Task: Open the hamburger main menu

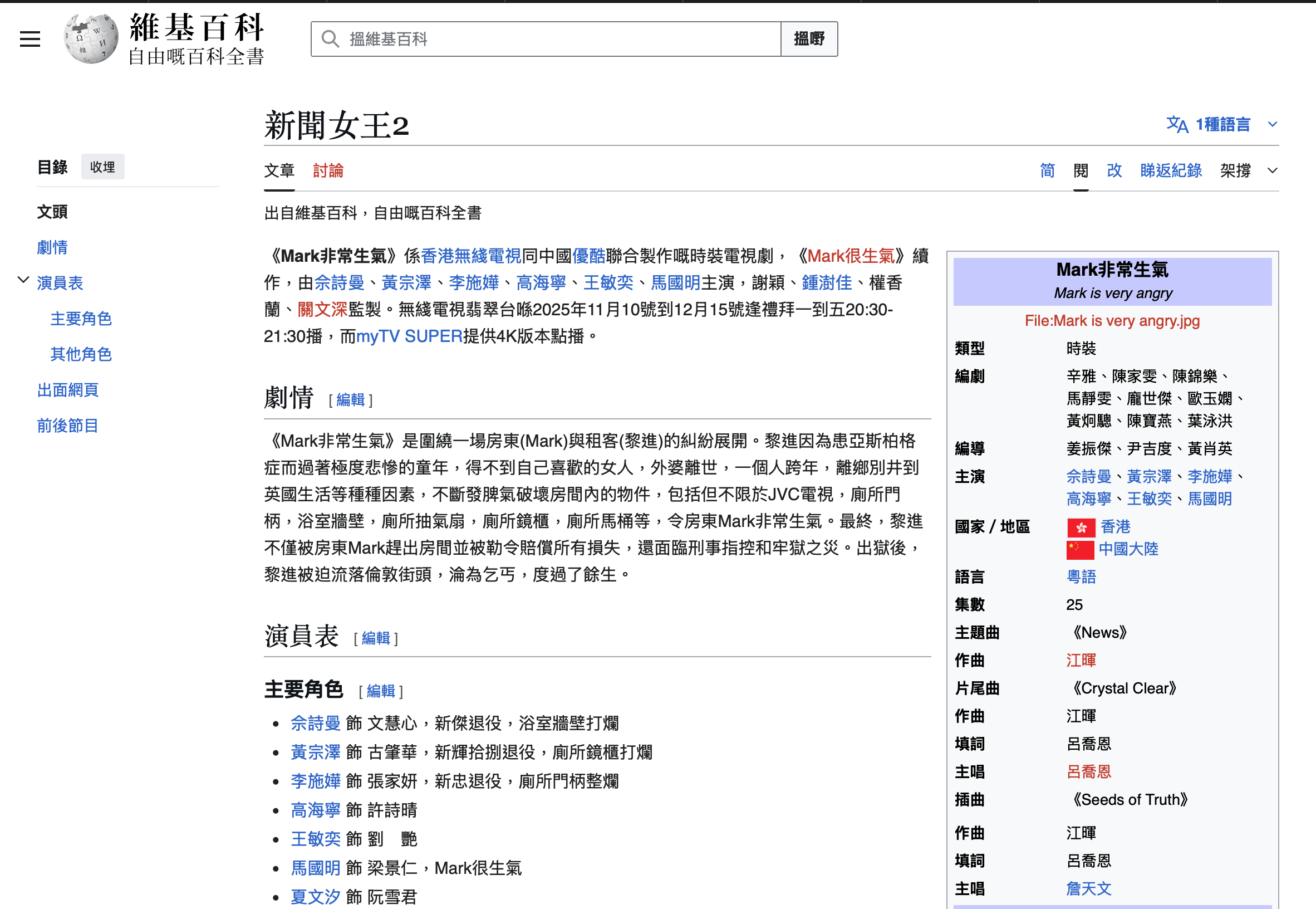Action: (30, 39)
